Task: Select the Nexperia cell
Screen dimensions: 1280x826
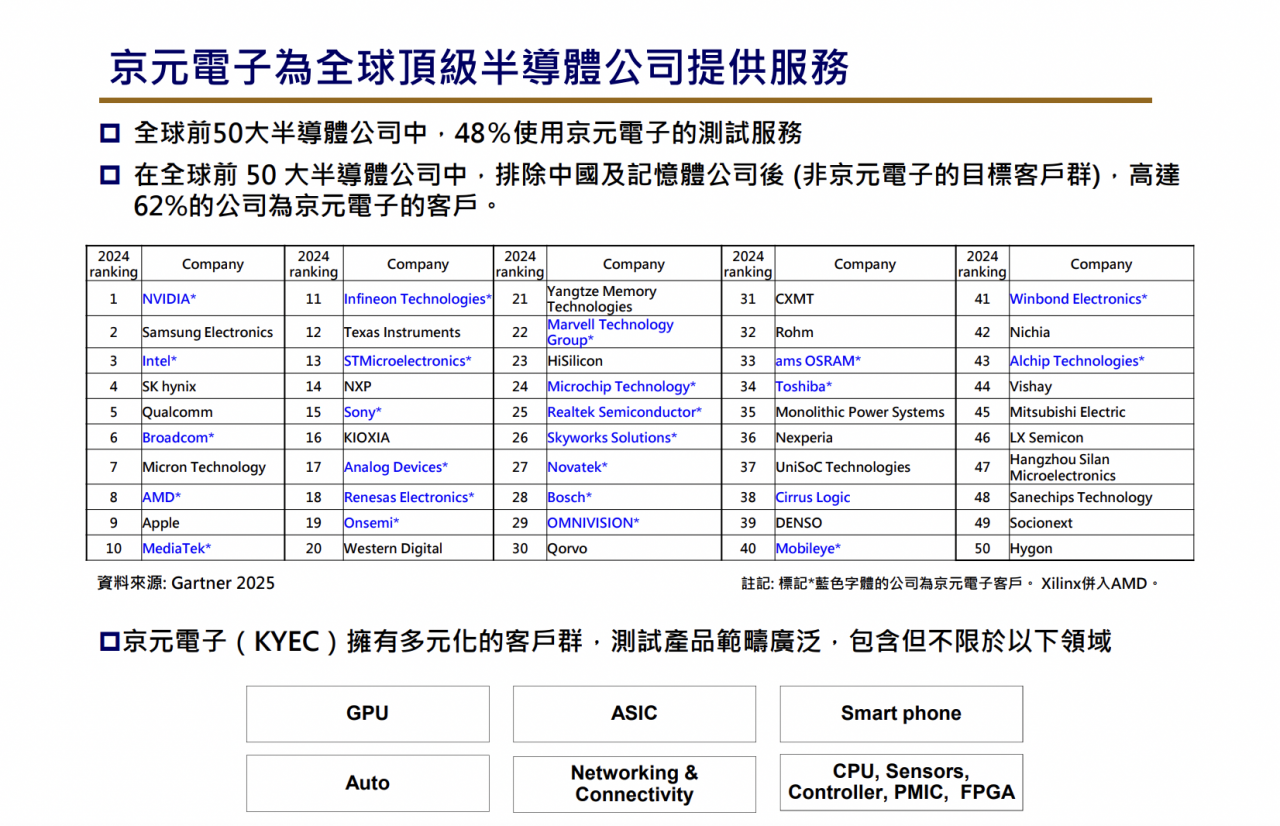Action: (865, 438)
